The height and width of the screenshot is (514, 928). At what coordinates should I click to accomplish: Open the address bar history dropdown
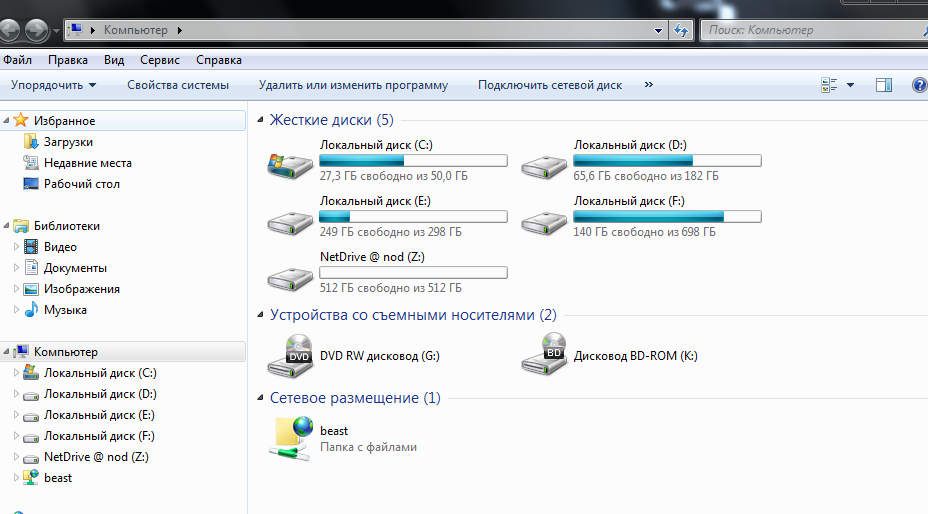tap(658, 30)
